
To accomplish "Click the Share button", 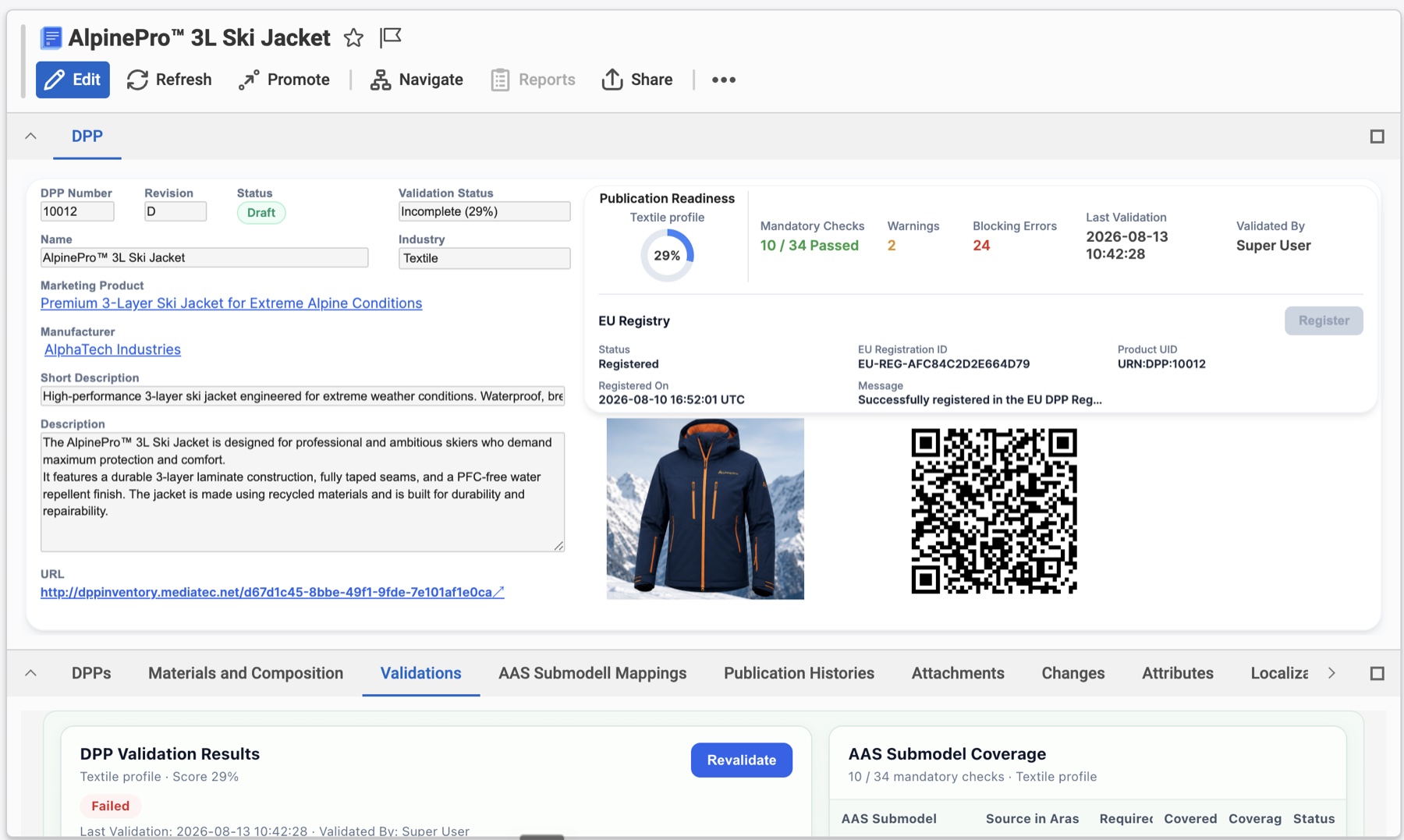I will 637,80.
